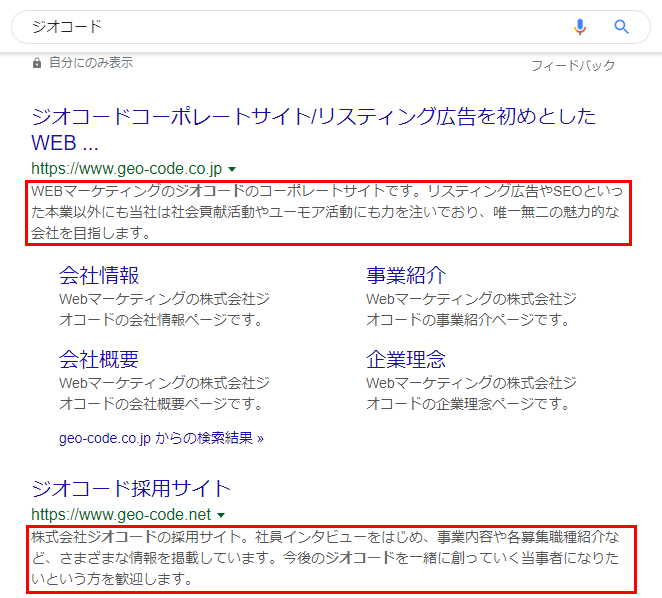662x598 pixels.
Task: Open the フィードバック link
Action: tap(573, 65)
